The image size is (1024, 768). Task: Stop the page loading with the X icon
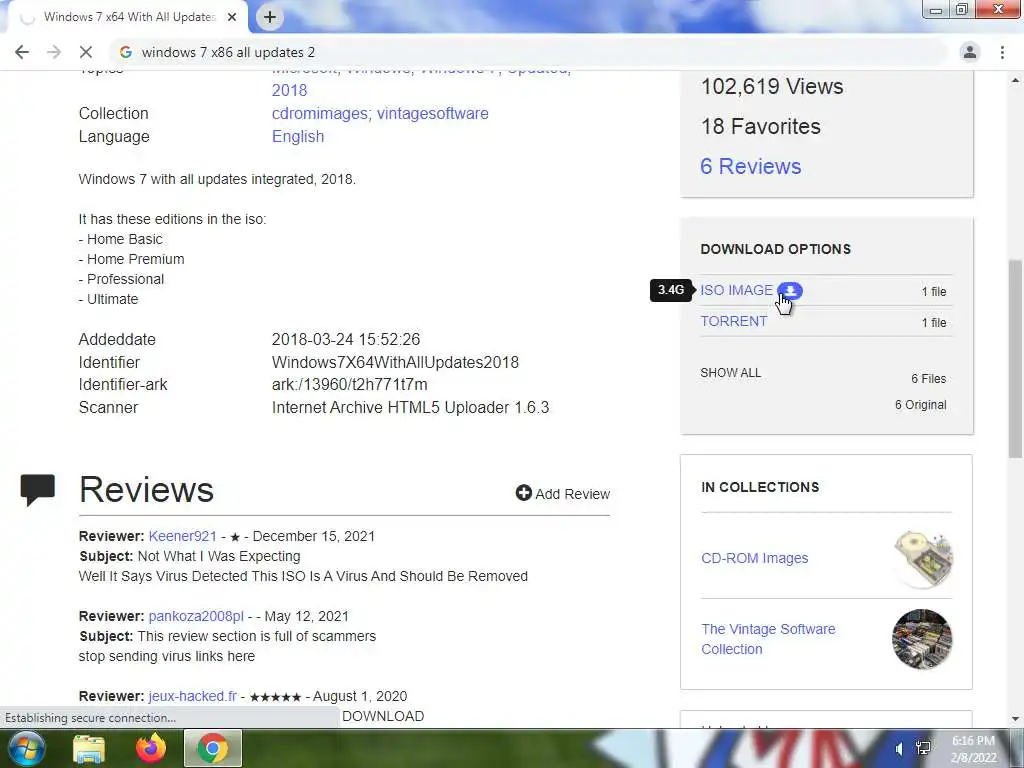[x=86, y=52]
